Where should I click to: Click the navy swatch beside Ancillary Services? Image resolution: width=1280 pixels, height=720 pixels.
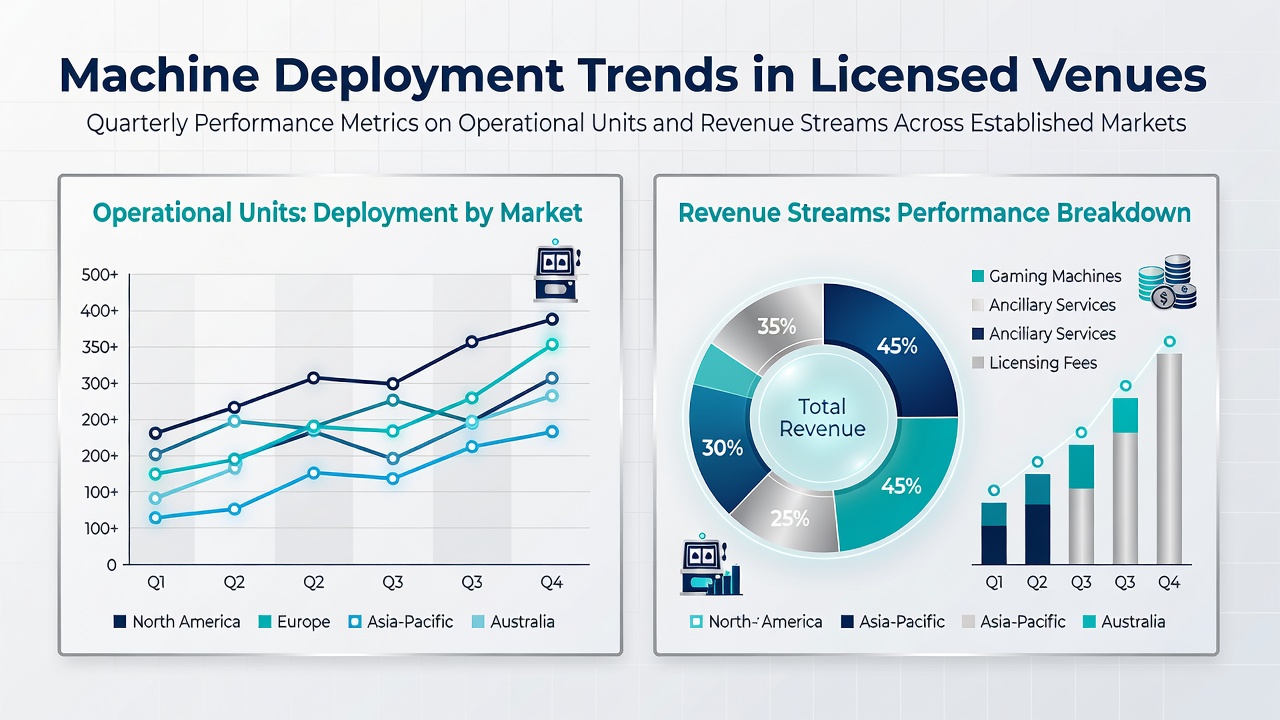[x=978, y=334]
